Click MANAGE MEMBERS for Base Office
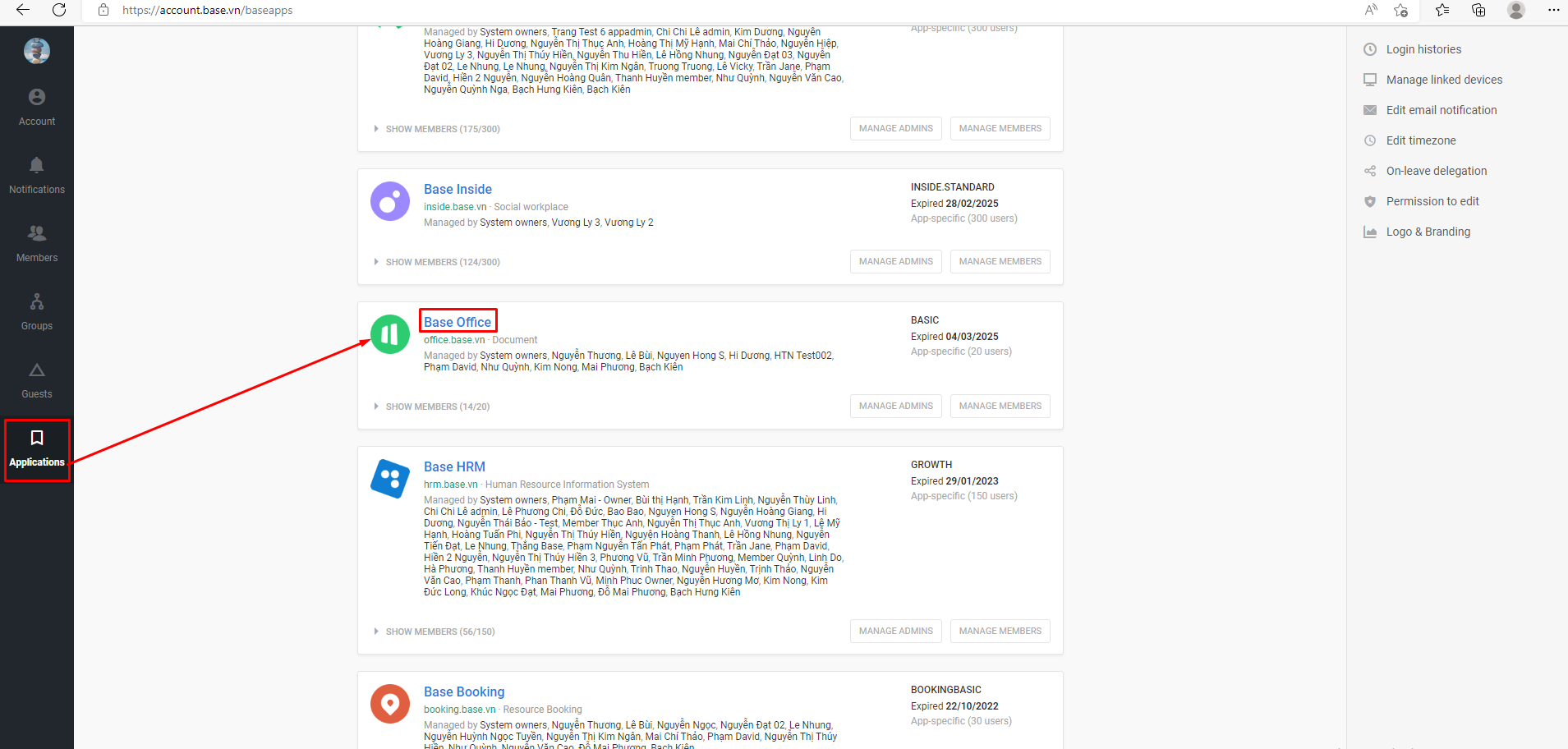Screen dimensions: 1568x749 click(x=1000, y=406)
